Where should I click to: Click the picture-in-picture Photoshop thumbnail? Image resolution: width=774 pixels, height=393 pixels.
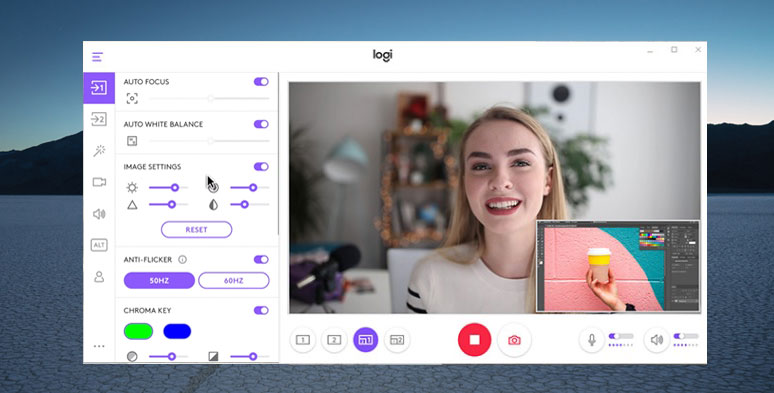pos(619,266)
